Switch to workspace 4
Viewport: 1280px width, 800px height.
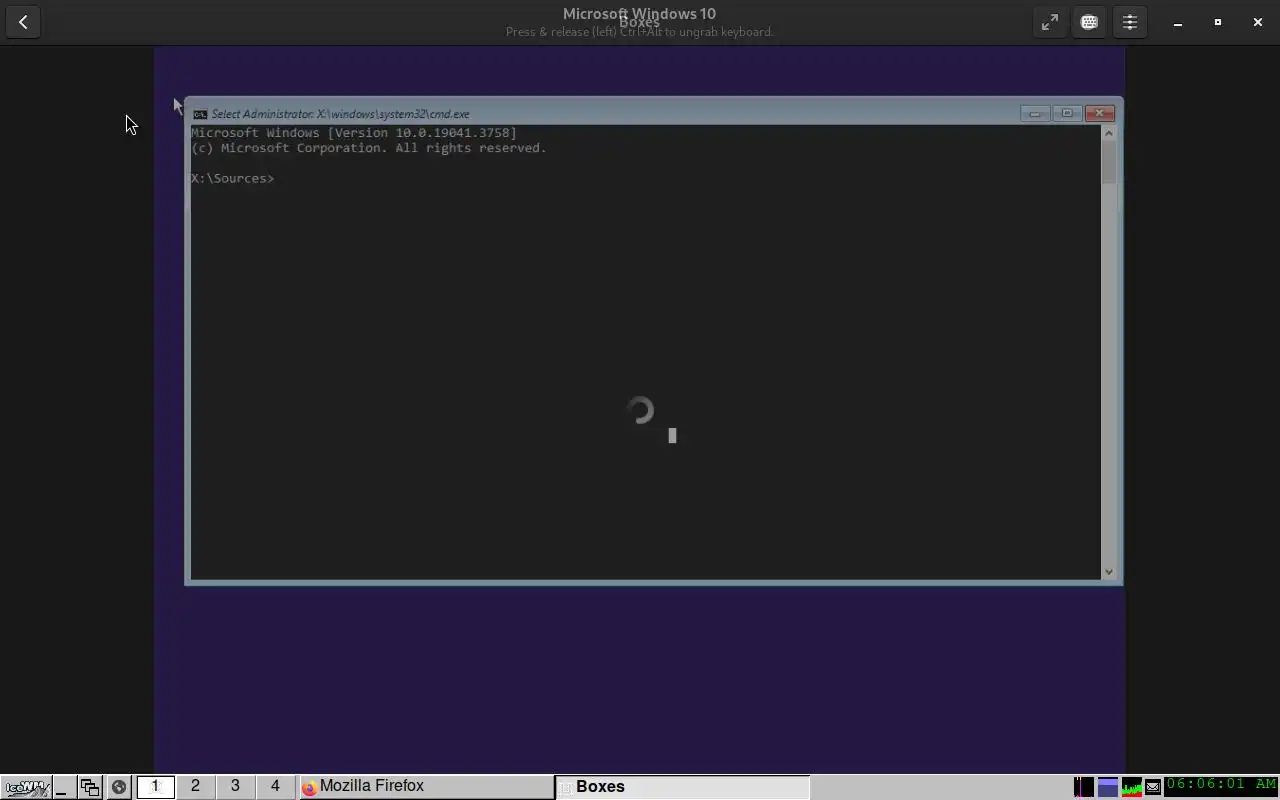[275, 787]
